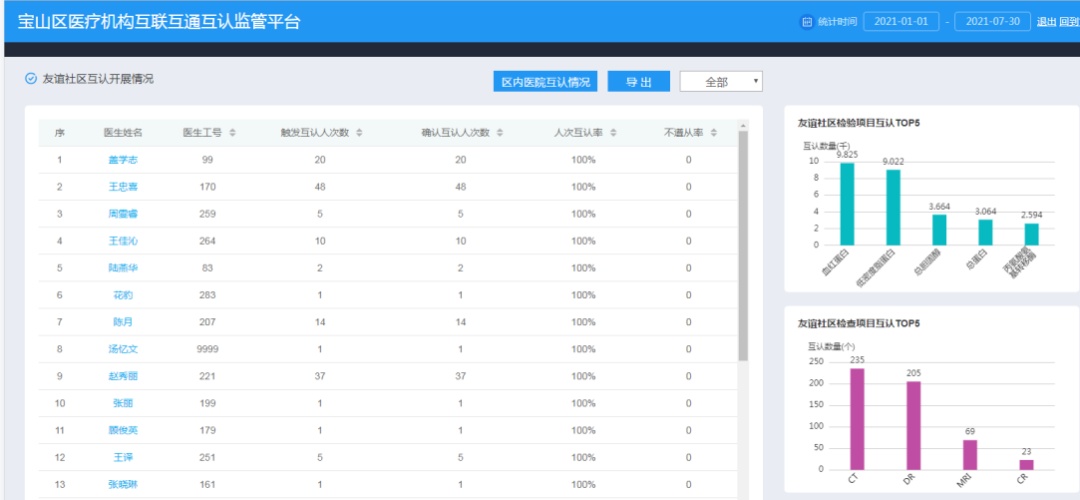Click the DR bar showing 205
The image size is (1080, 500).
[x=913, y=425]
